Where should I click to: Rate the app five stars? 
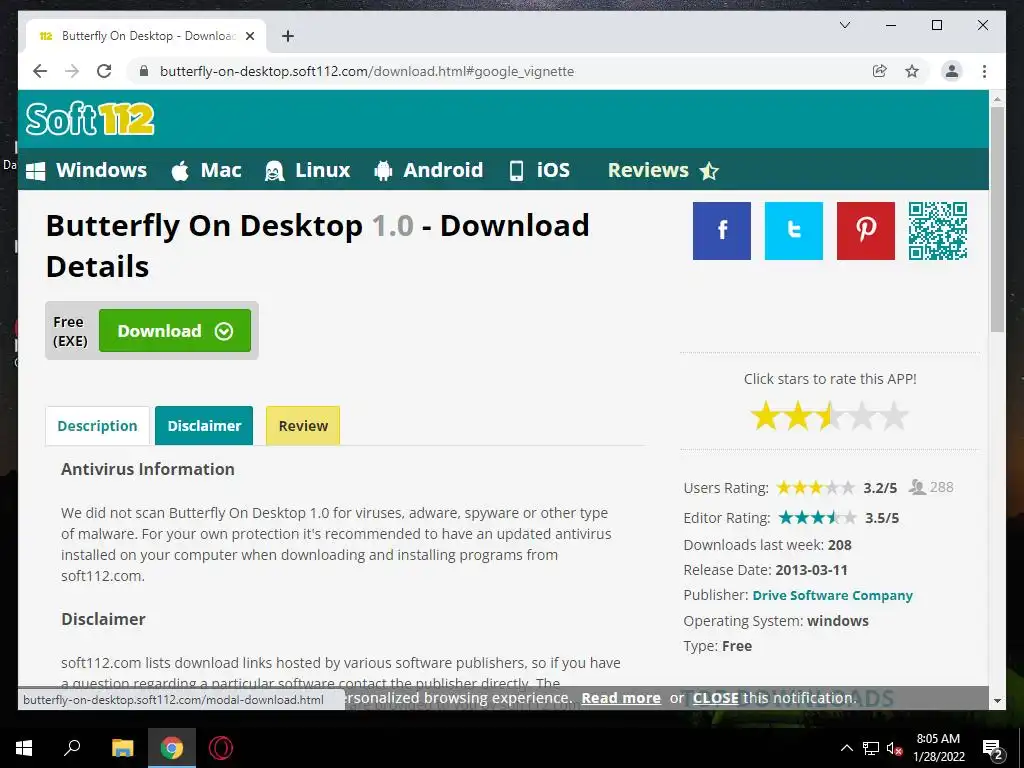[x=894, y=416]
